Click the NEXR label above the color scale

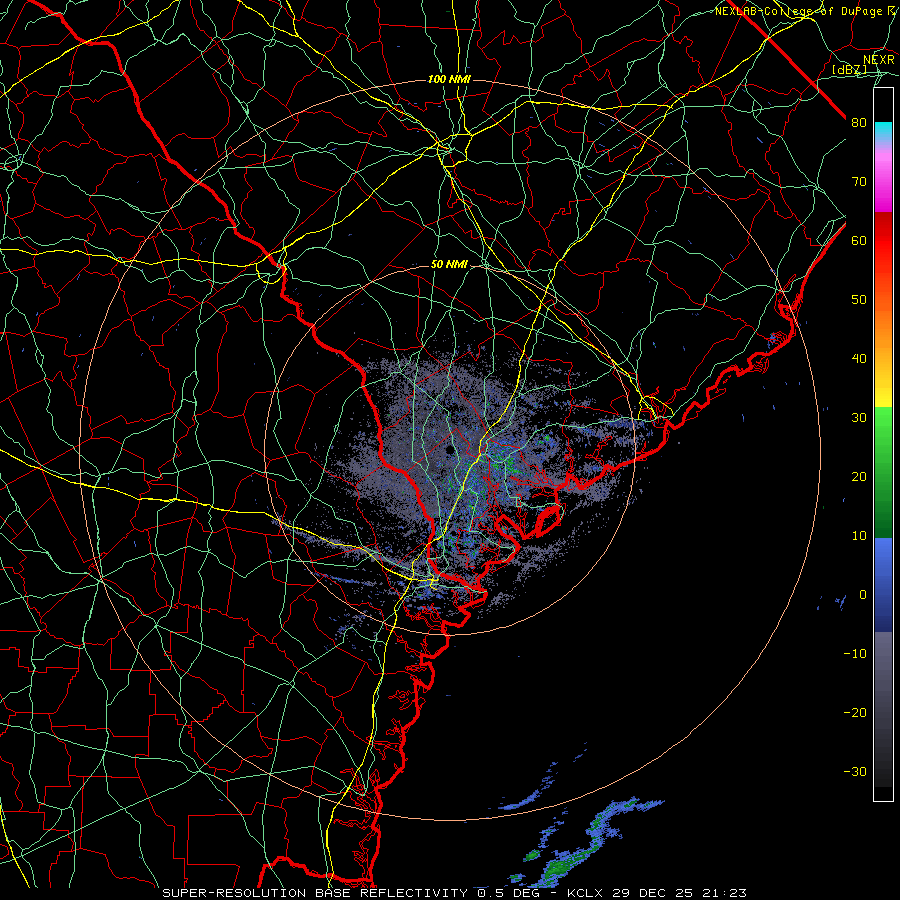(x=879, y=60)
